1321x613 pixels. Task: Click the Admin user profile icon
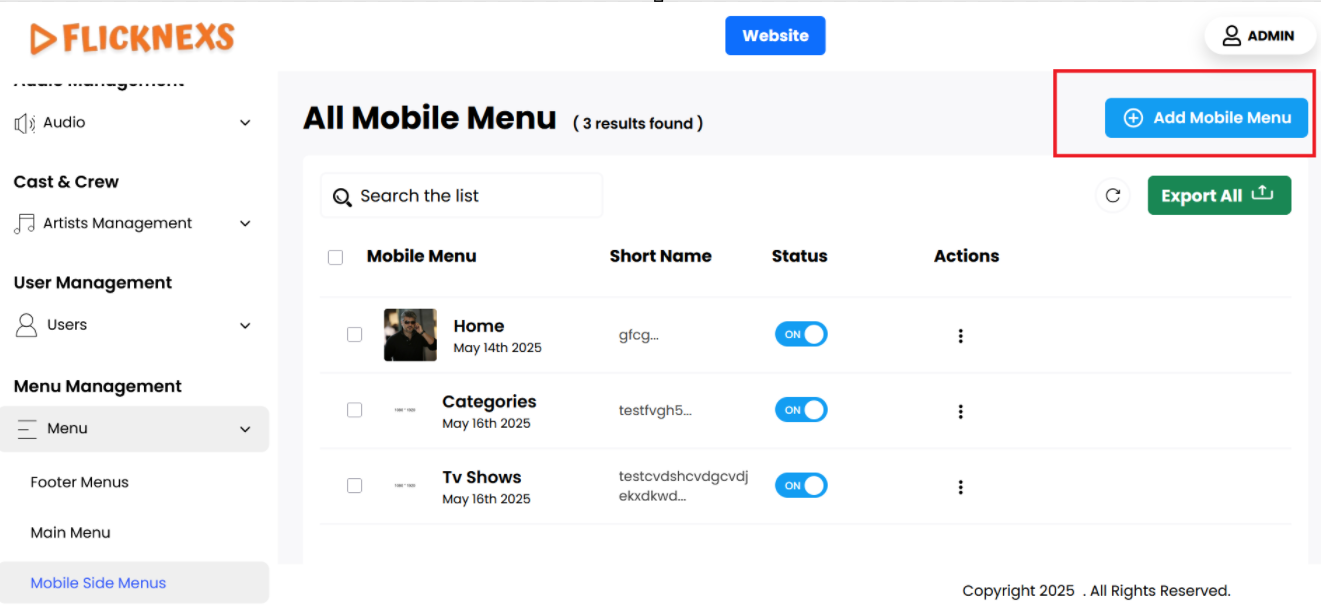1231,36
